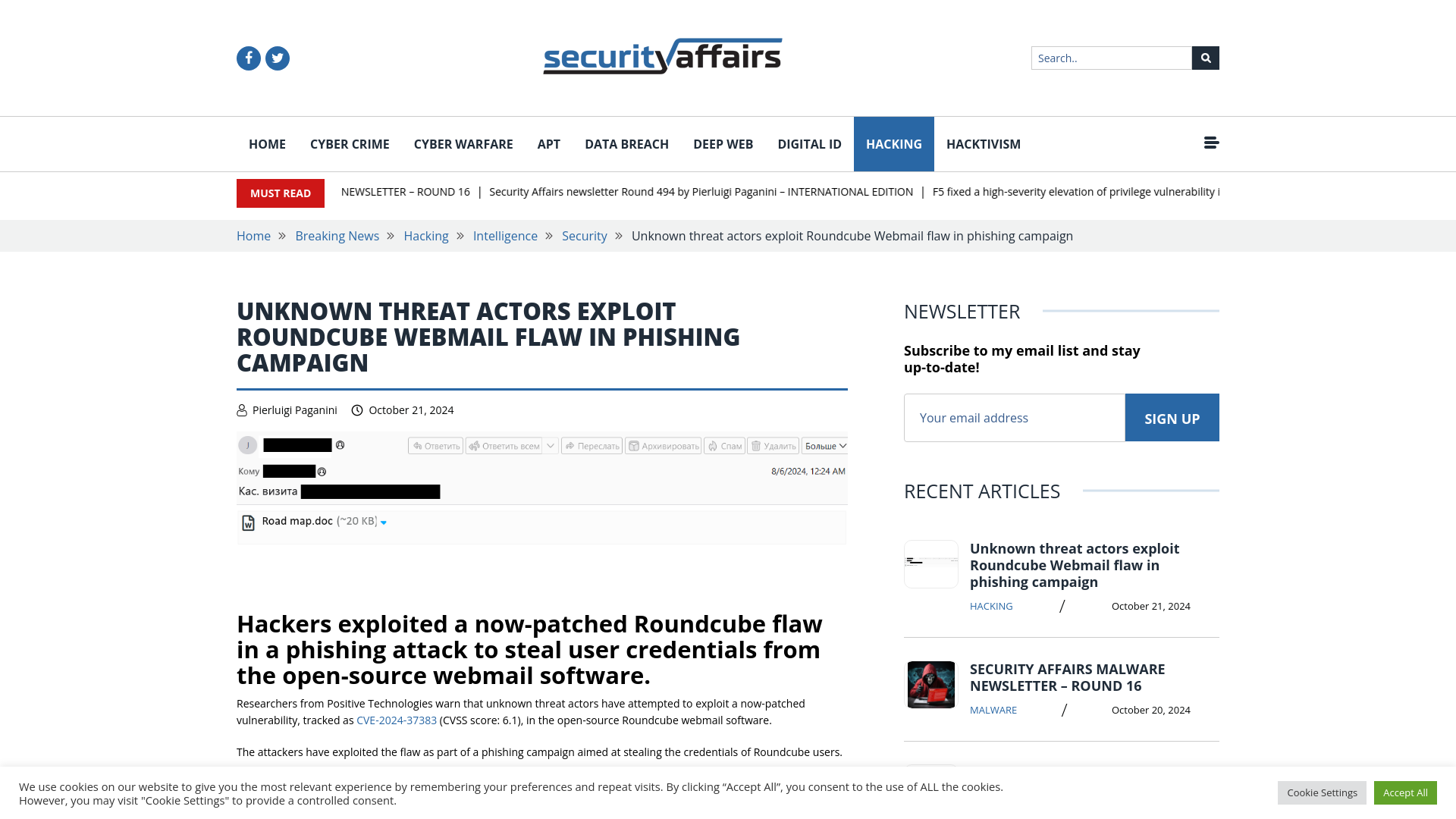Click the SIGN UP button for newsletter

[1172, 418]
